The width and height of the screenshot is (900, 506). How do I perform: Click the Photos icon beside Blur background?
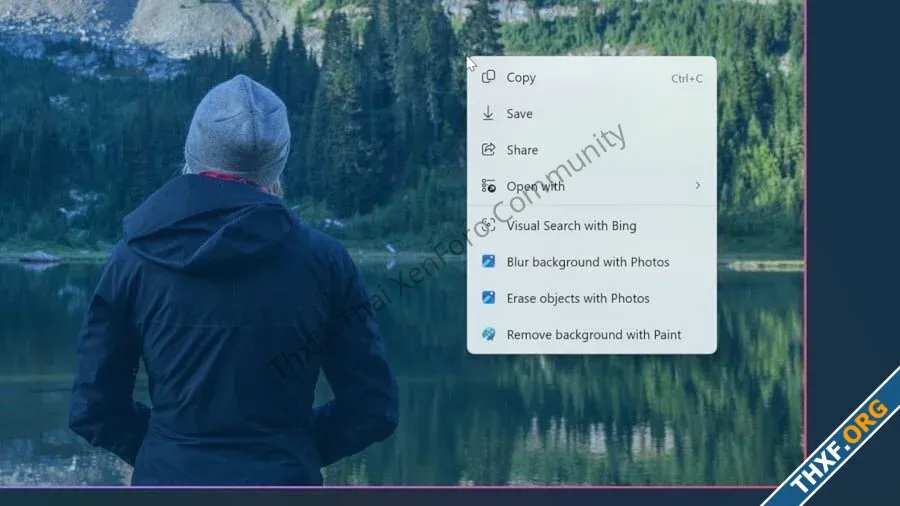point(488,262)
